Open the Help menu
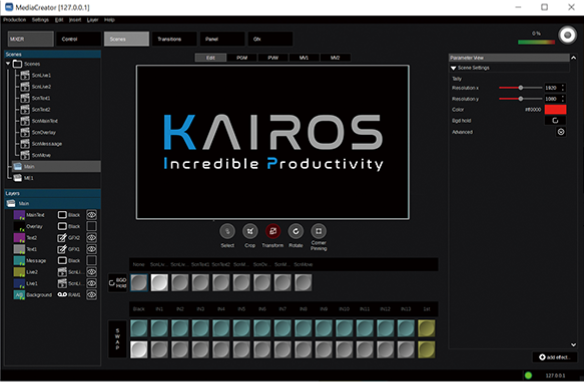This screenshot has height=390, width=584. click(x=109, y=20)
